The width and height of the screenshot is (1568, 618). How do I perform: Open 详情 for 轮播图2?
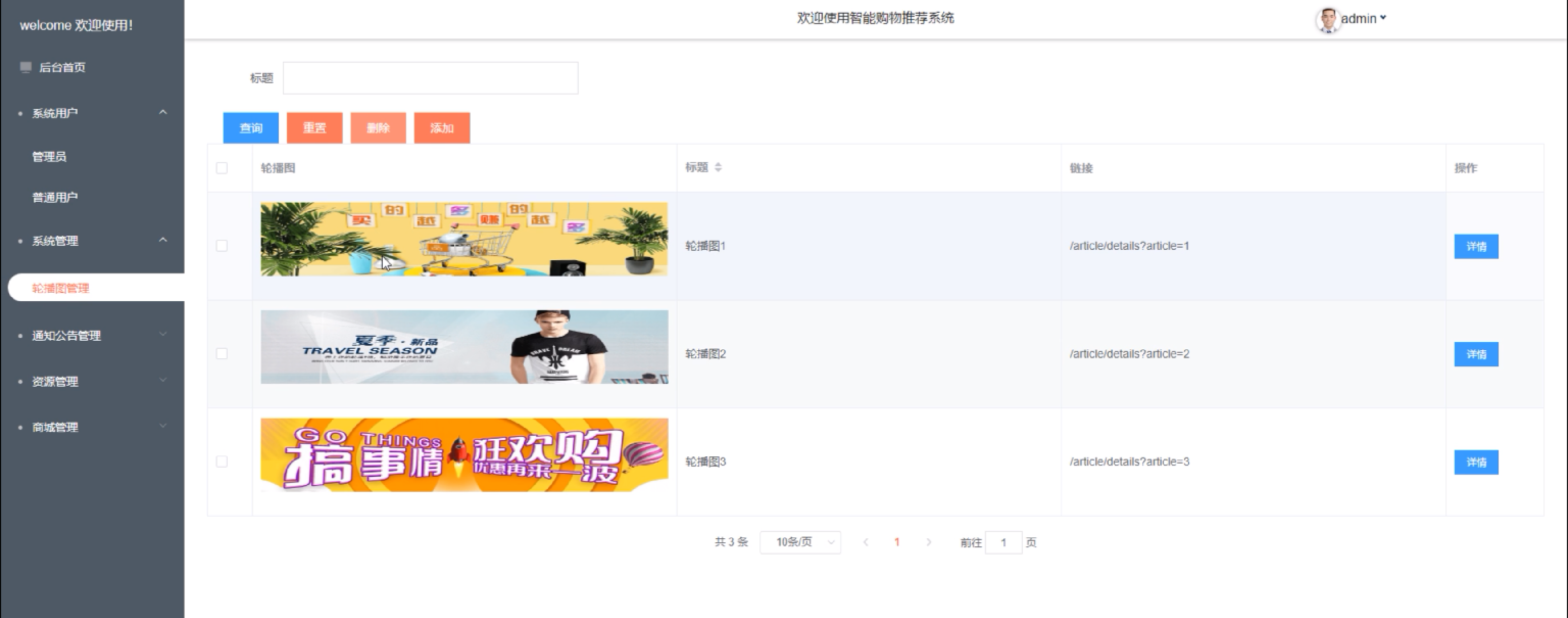[1476, 354]
